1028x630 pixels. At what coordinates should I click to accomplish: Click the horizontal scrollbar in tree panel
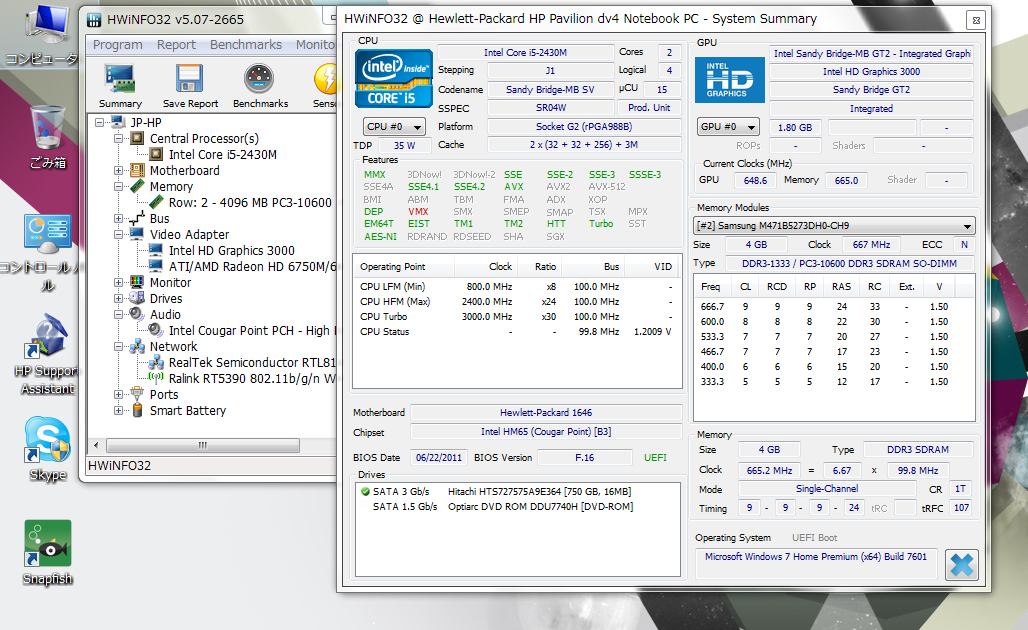(x=203, y=445)
